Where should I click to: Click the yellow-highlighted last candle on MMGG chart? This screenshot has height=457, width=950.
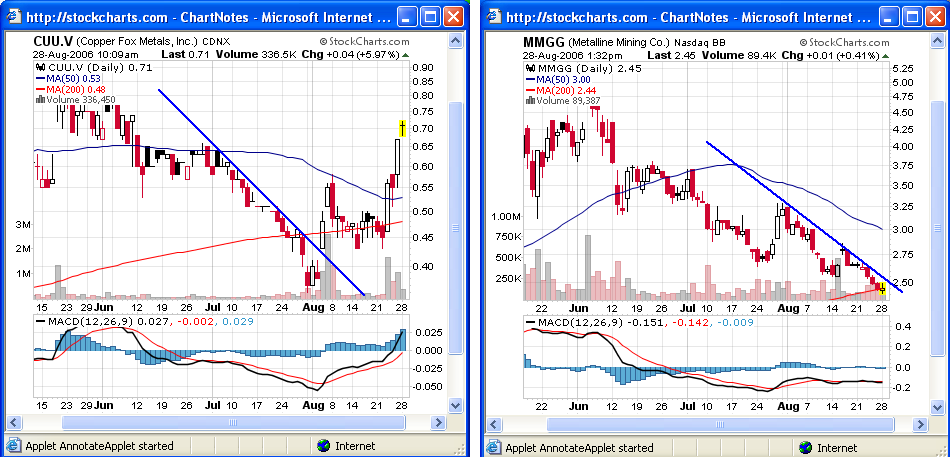click(882, 288)
